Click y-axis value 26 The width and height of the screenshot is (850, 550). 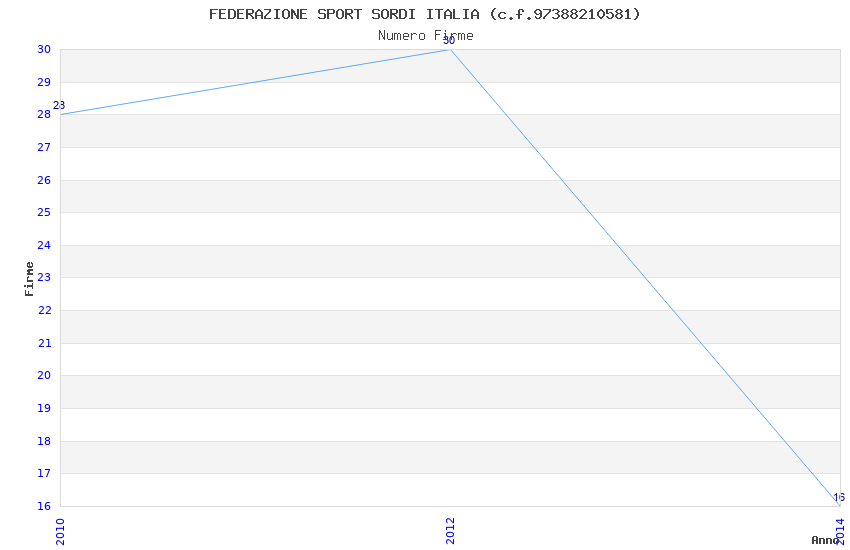pos(44,180)
